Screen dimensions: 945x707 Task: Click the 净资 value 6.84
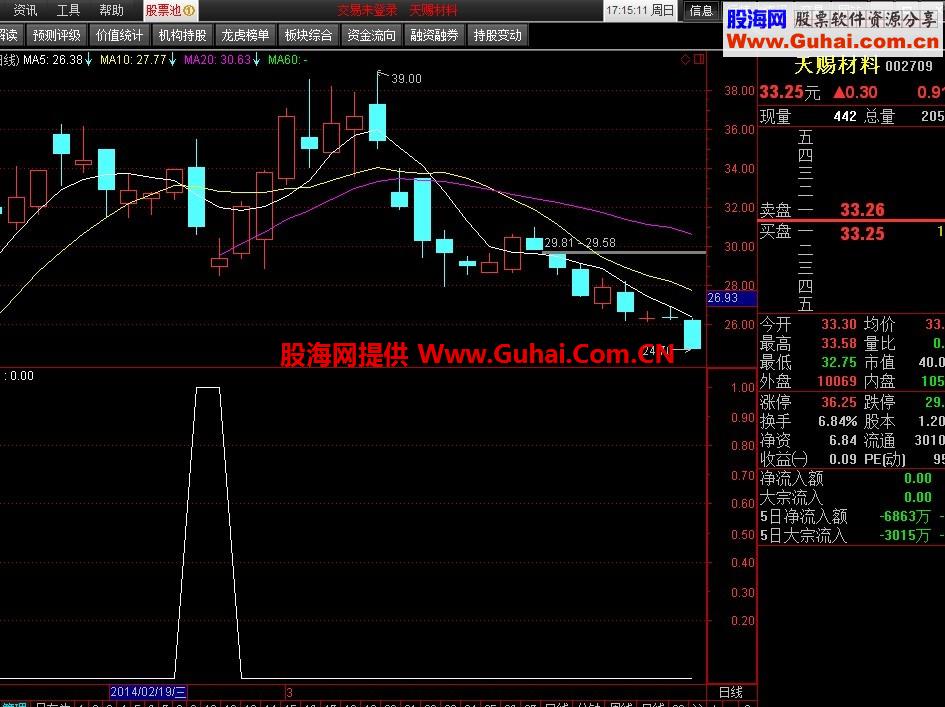[843, 440]
